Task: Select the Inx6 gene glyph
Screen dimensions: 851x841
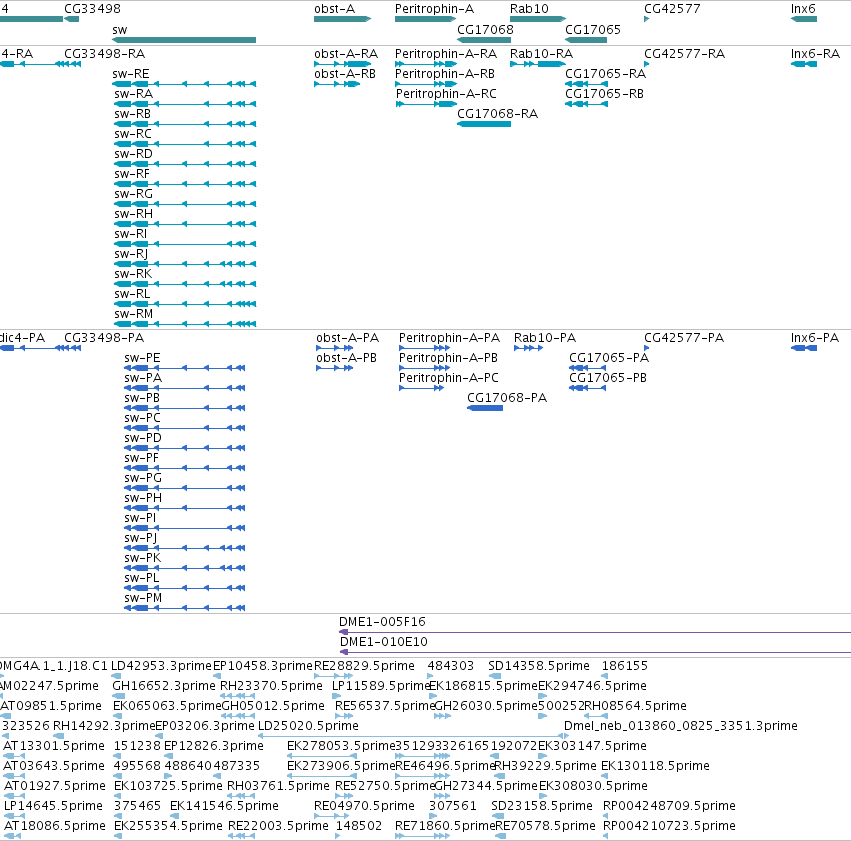Action: pos(804,19)
